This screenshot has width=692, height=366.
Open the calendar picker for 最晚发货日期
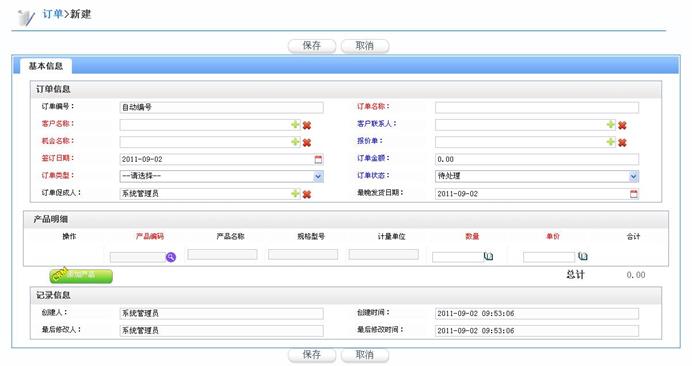(634, 194)
